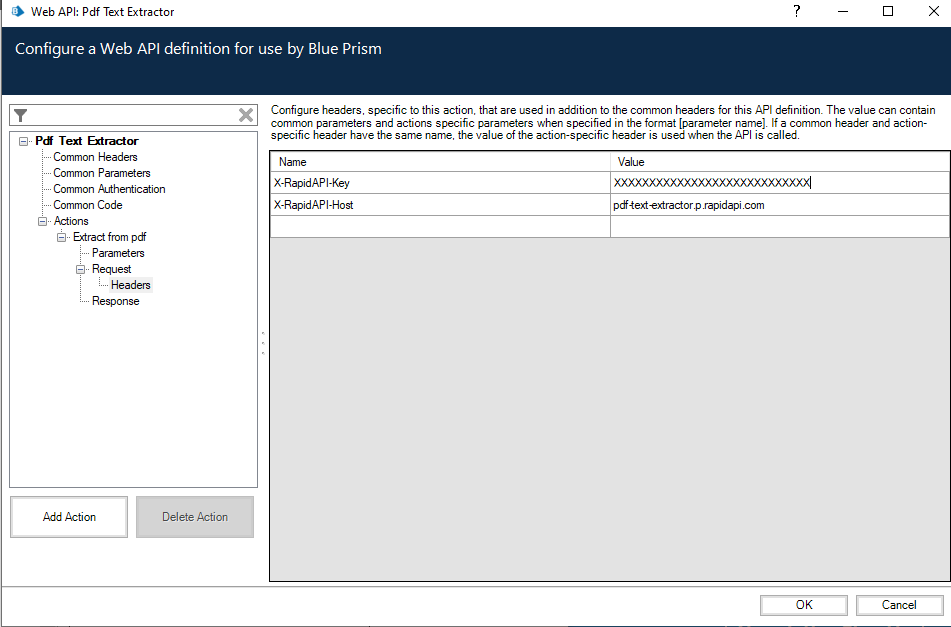This screenshot has width=951, height=627.
Task: Open help with the question mark button
Action: (x=796, y=12)
